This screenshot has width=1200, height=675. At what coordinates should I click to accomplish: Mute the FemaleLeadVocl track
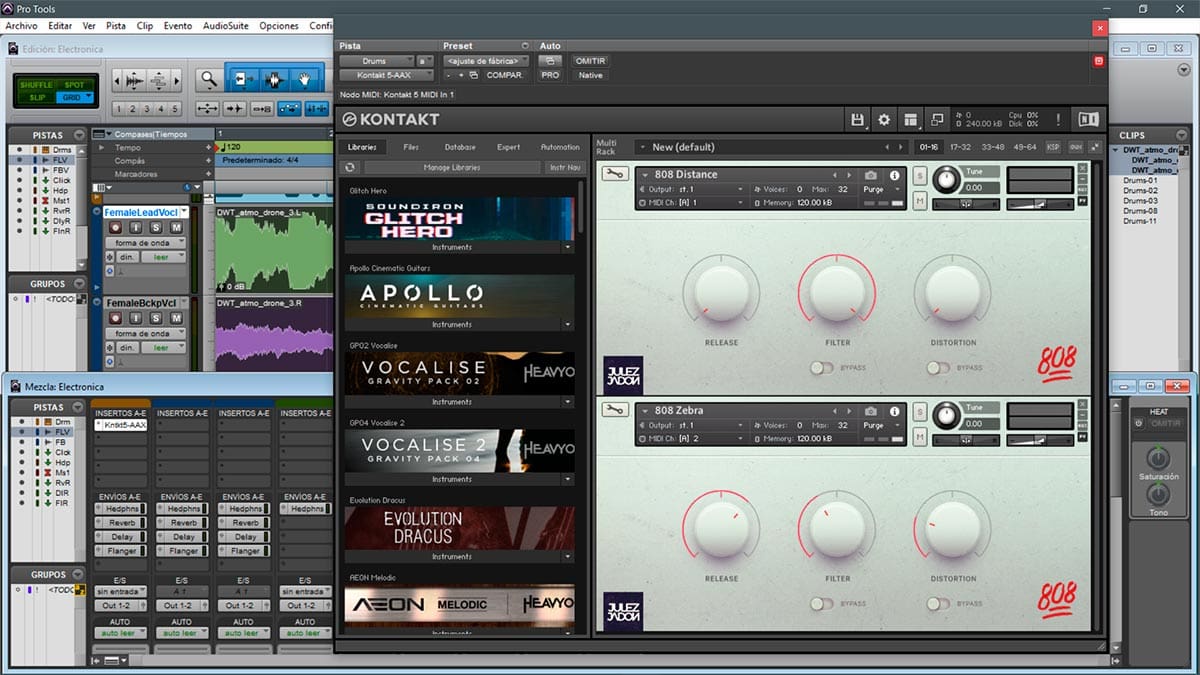[x=176, y=228]
